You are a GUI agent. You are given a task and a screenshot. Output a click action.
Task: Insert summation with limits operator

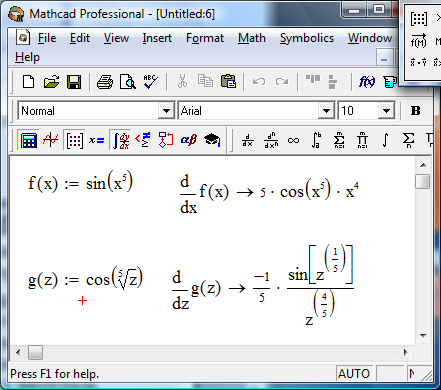coord(339,140)
